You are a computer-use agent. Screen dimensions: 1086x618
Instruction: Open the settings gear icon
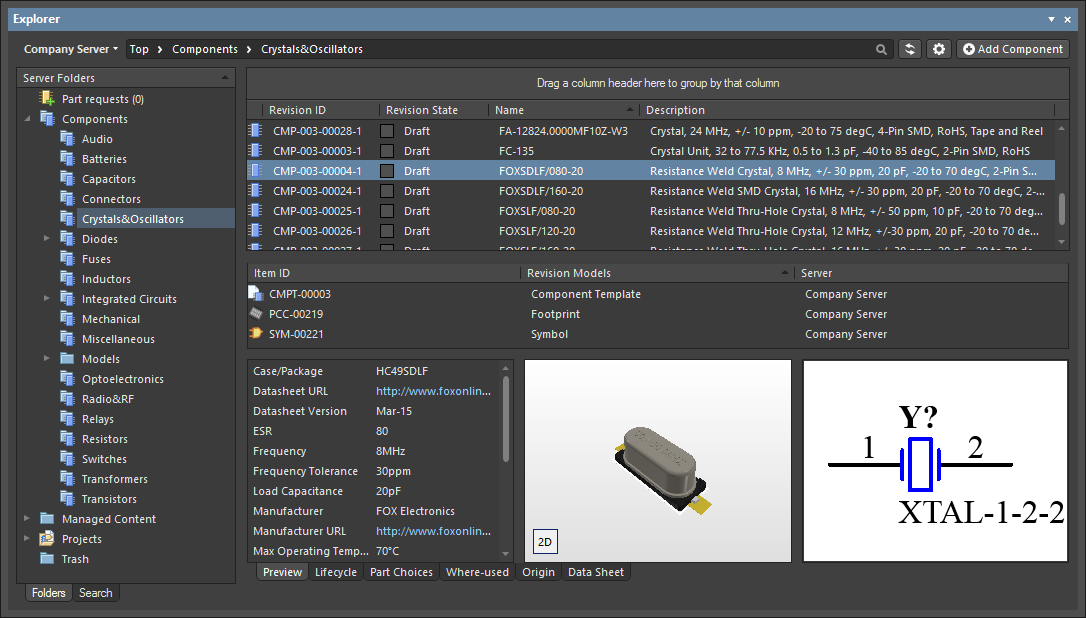938,49
